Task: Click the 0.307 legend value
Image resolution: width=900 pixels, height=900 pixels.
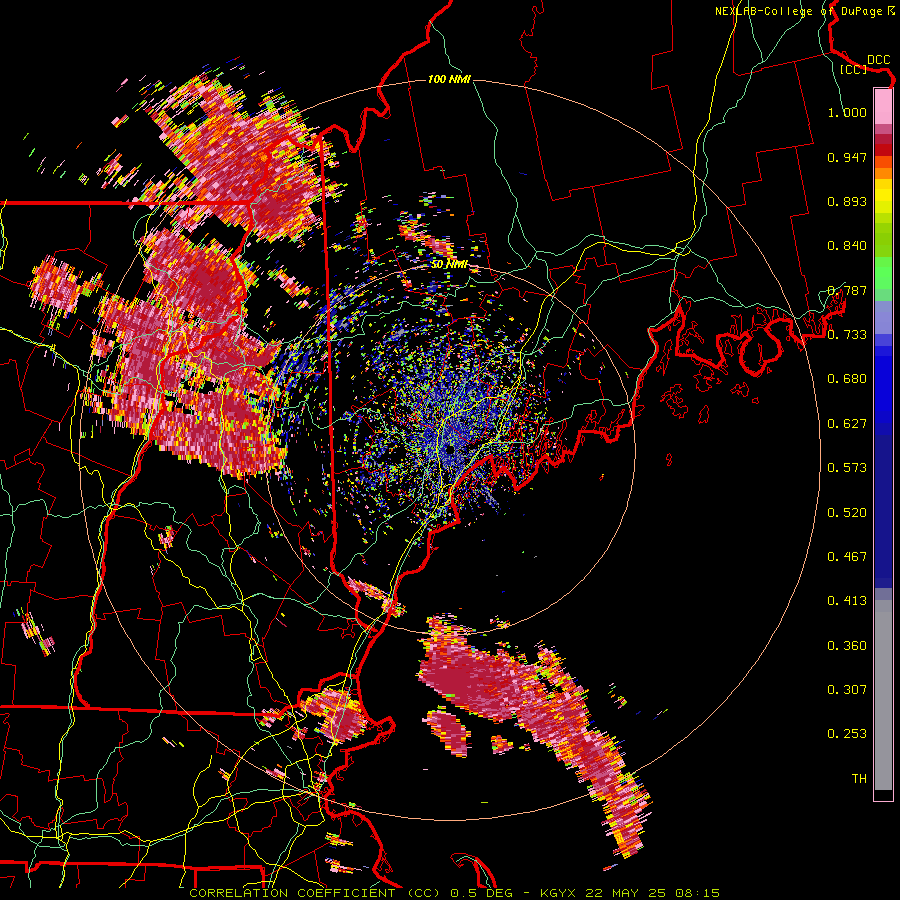Action: [847, 690]
